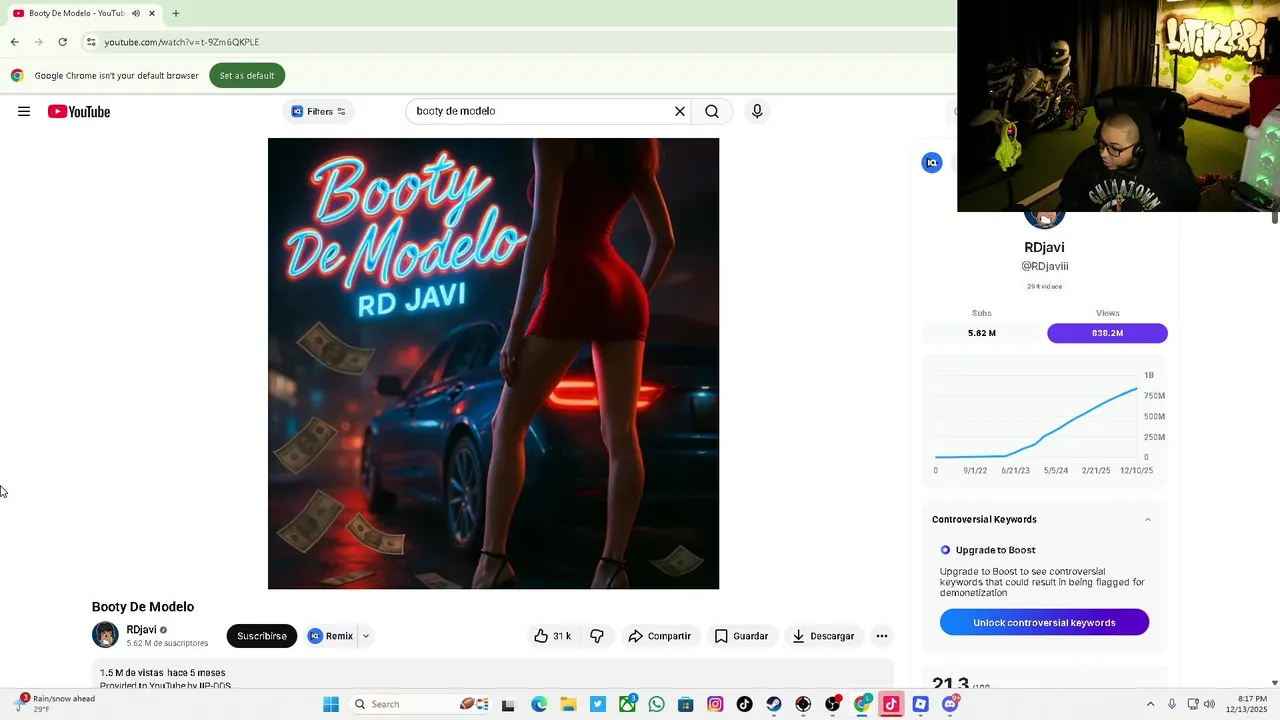
Task: Go back with browser back arrow
Action: [x=14, y=42]
